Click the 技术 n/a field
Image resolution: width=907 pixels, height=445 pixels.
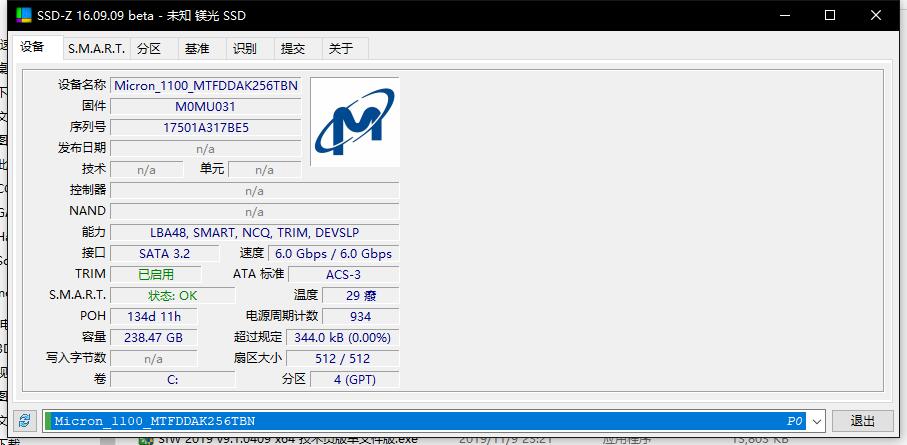coord(147,170)
